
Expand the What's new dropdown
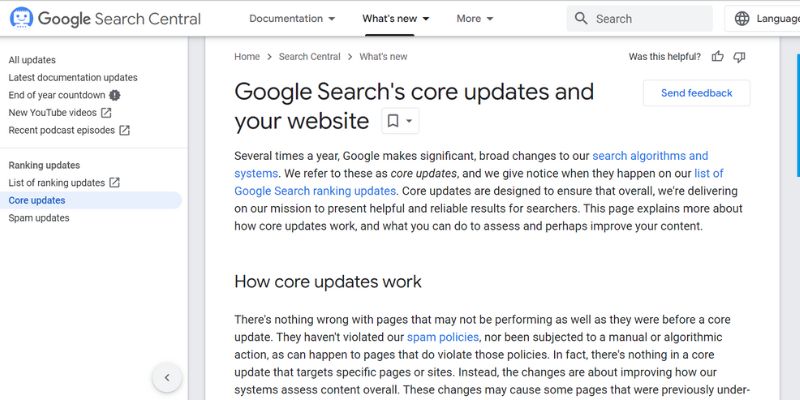tap(396, 19)
